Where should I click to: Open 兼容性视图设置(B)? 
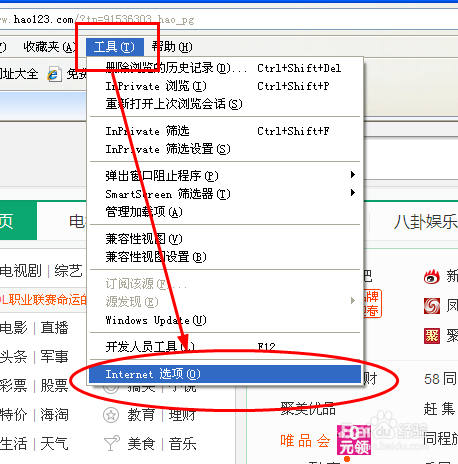point(225,257)
